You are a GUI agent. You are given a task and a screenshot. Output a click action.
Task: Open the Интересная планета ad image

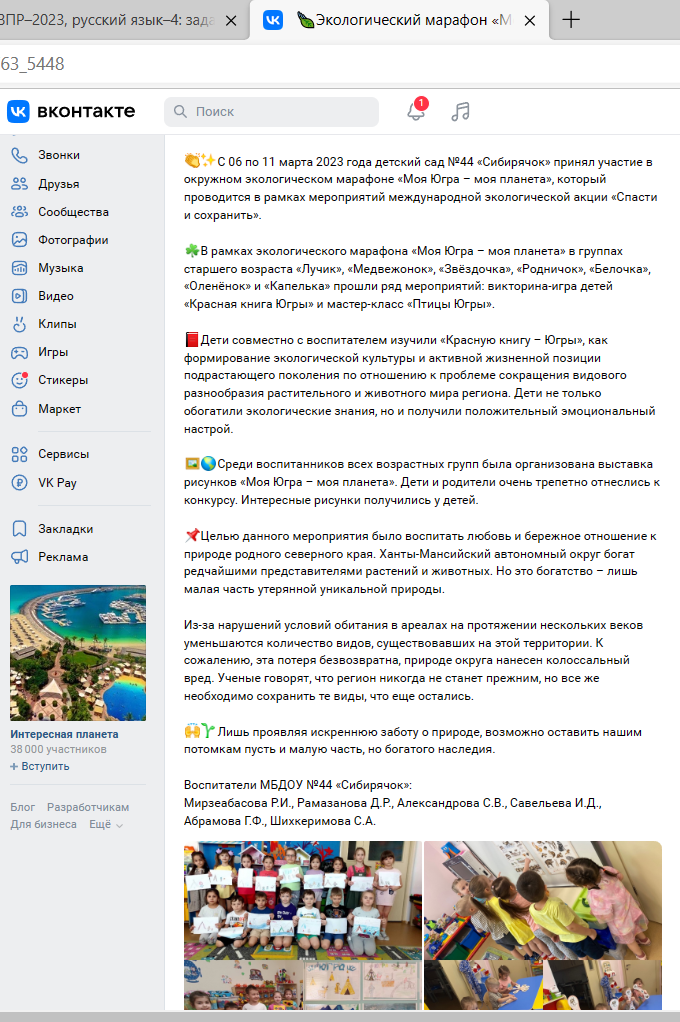click(x=78, y=652)
